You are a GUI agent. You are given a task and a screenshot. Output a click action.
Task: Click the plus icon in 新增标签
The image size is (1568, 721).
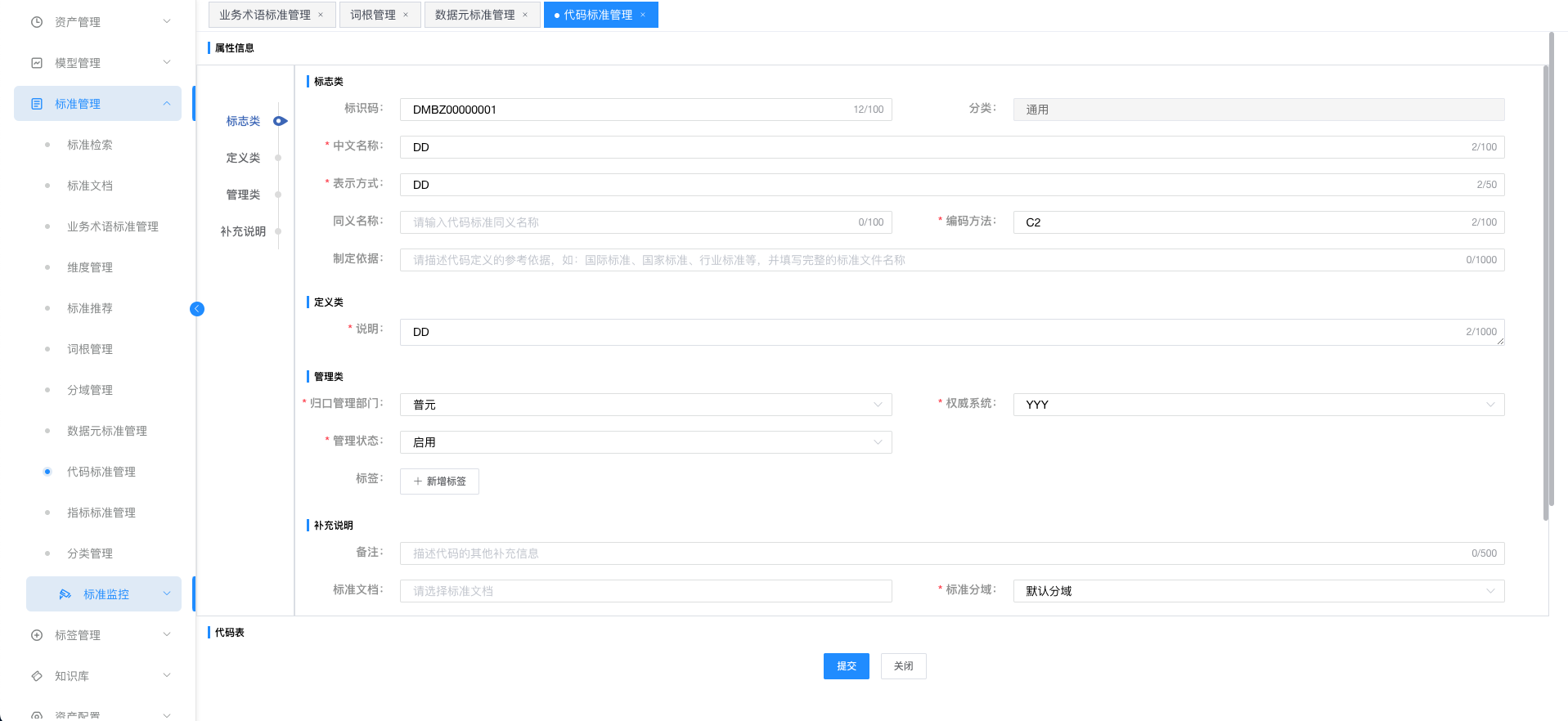(x=418, y=481)
